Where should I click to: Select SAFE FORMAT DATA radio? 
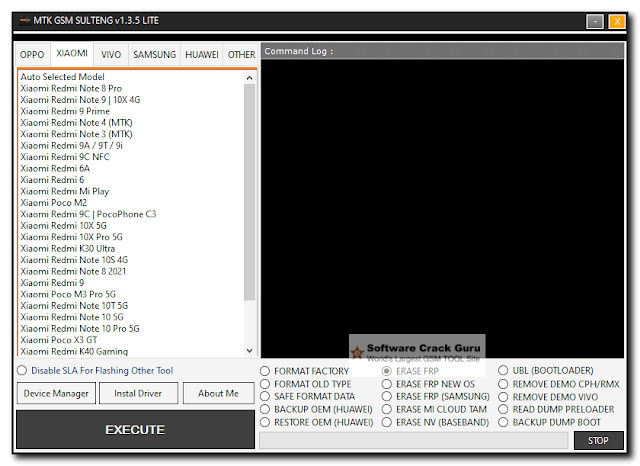308,396
